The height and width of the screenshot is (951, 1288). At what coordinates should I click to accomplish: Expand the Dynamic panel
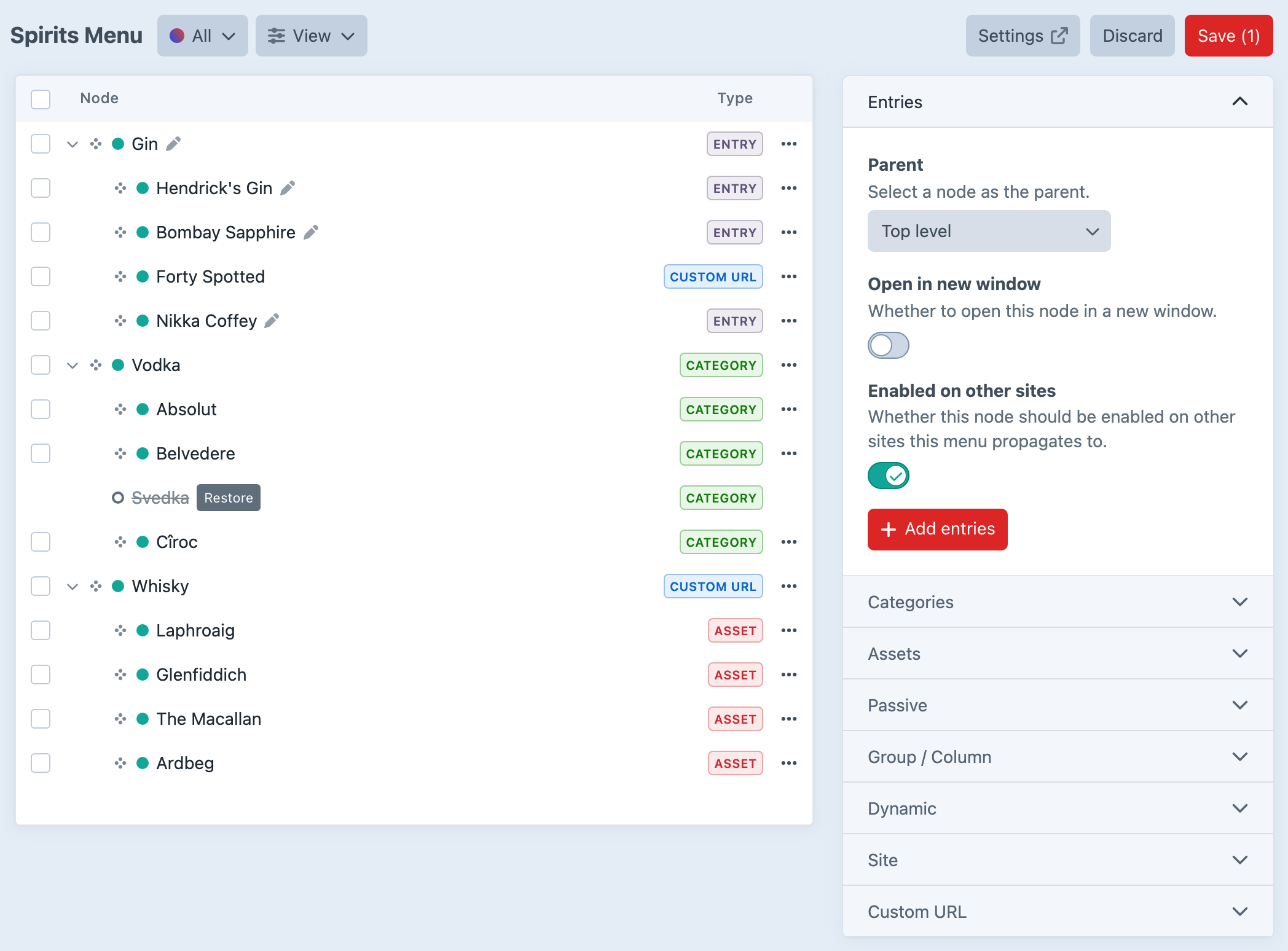(x=1058, y=808)
